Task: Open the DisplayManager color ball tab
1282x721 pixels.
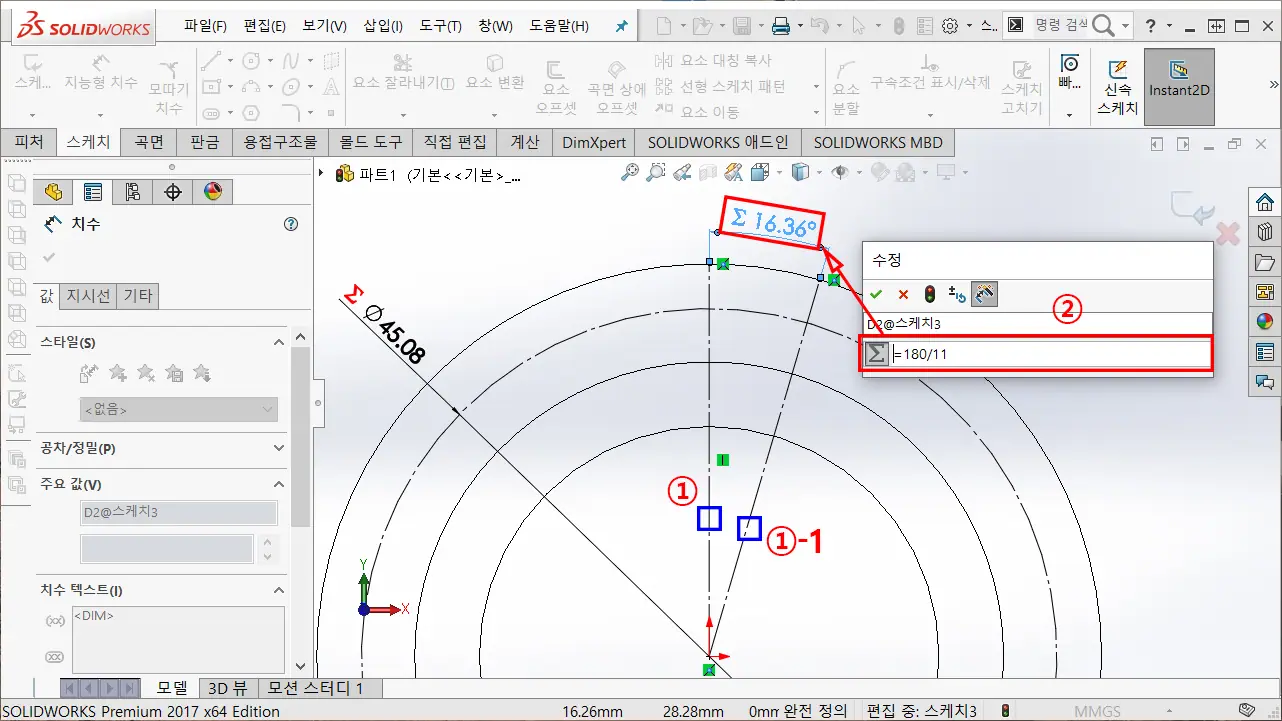Action: [x=212, y=192]
